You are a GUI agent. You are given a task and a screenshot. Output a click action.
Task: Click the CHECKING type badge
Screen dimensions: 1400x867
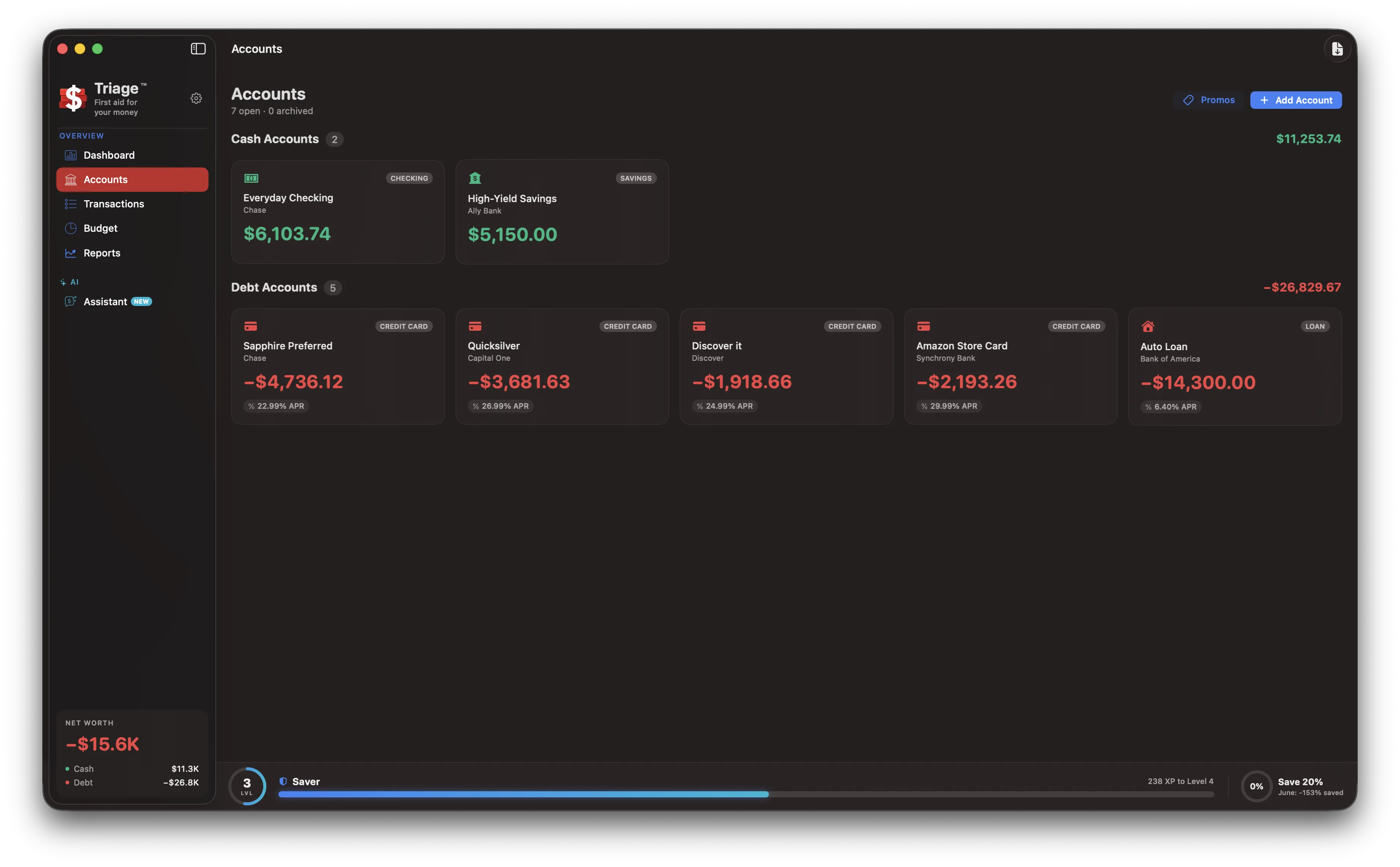pyautogui.click(x=409, y=178)
